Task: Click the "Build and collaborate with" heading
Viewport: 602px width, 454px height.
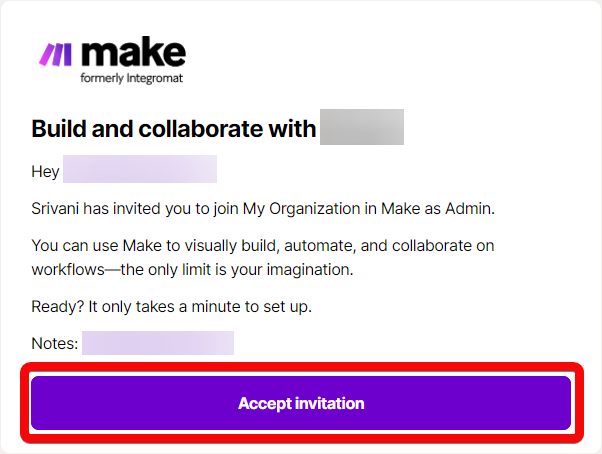Action: coord(173,129)
